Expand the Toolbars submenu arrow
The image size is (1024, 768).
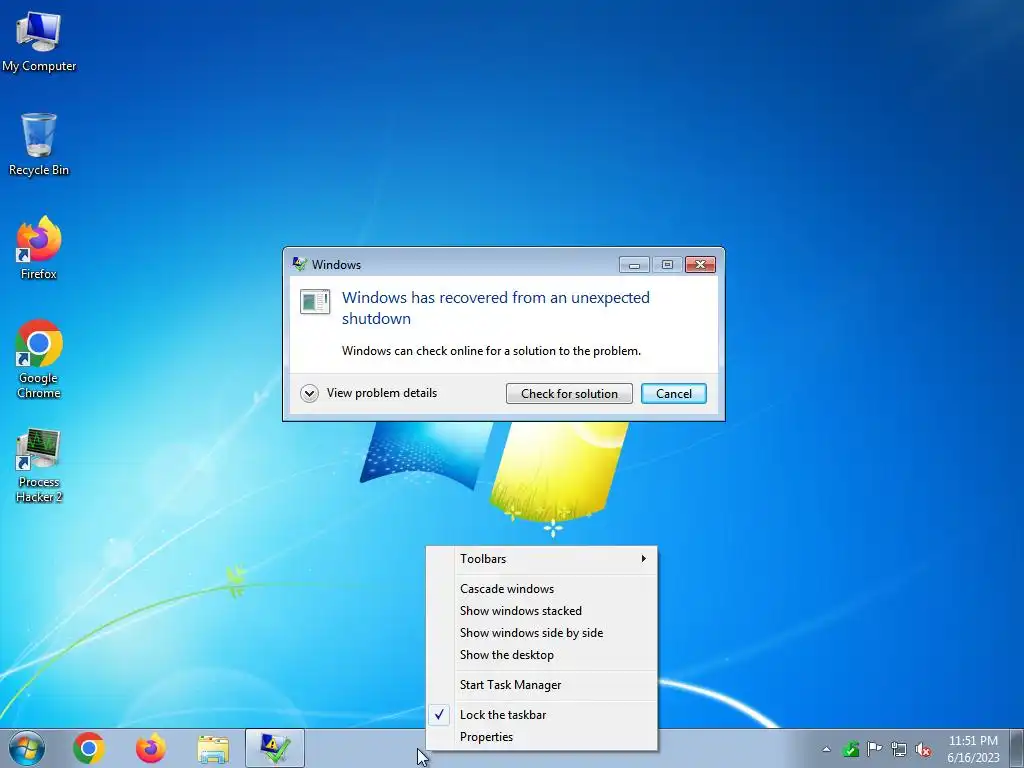pos(643,558)
